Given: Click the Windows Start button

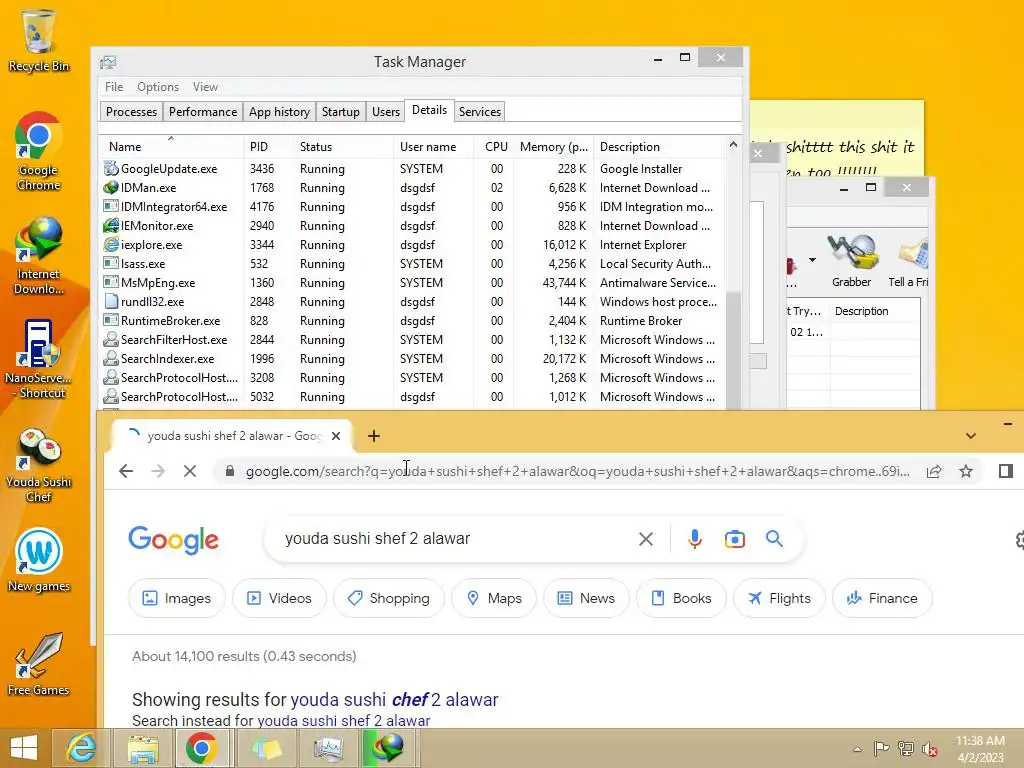Looking at the screenshot, I should [x=24, y=748].
